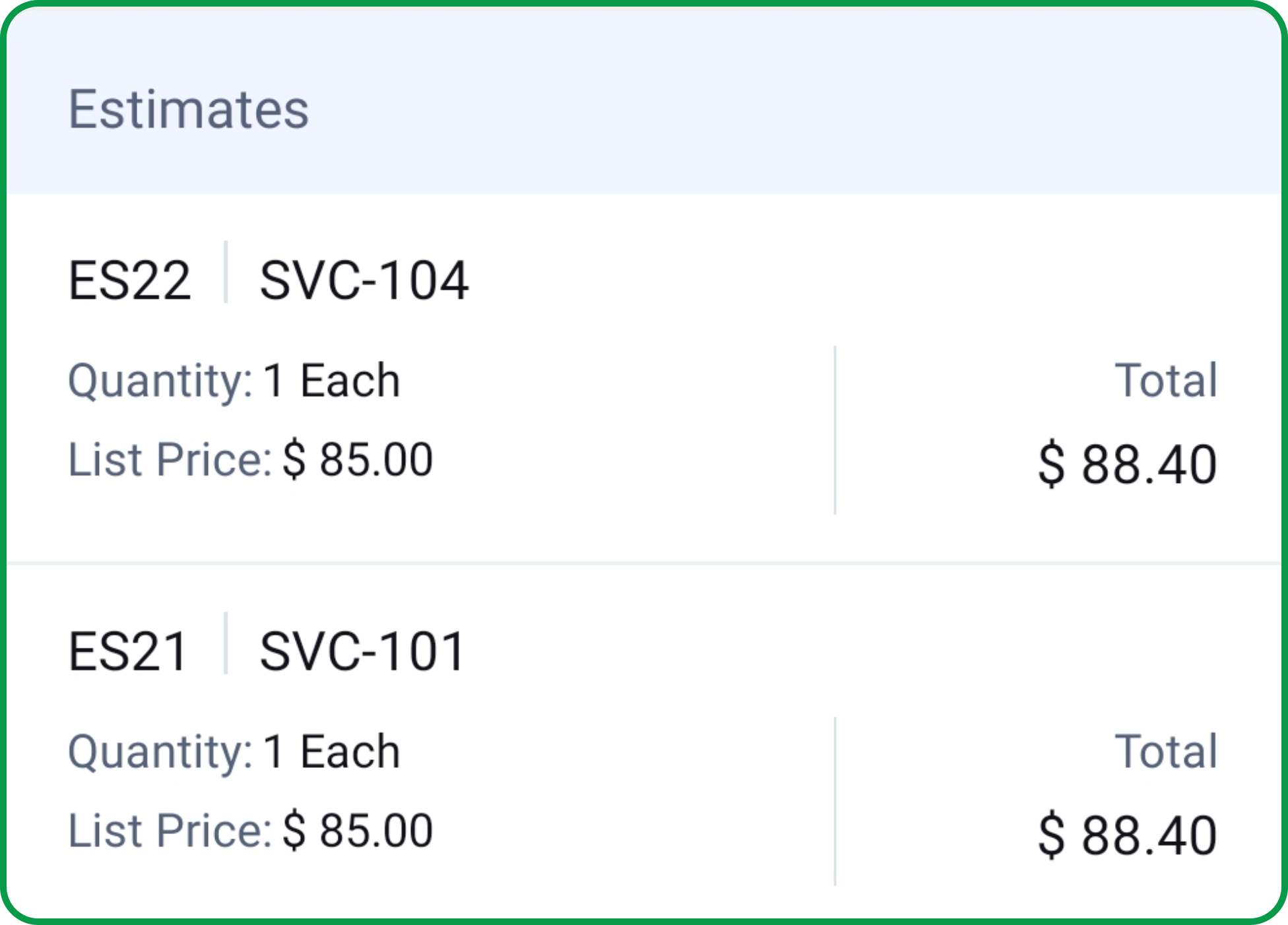1288x925 pixels.
Task: Select the $ 85.00 list price of ES22
Action: (x=358, y=460)
